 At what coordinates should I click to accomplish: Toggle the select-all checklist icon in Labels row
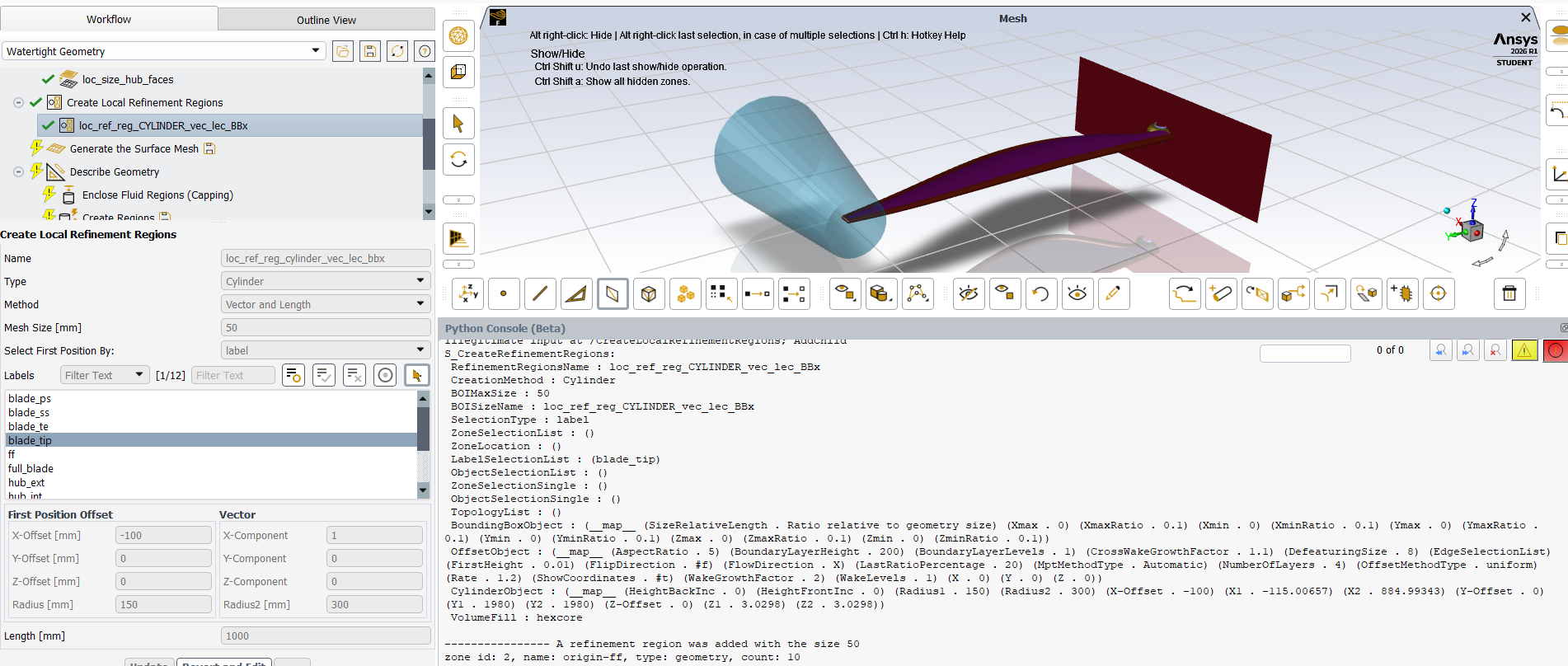[x=324, y=375]
